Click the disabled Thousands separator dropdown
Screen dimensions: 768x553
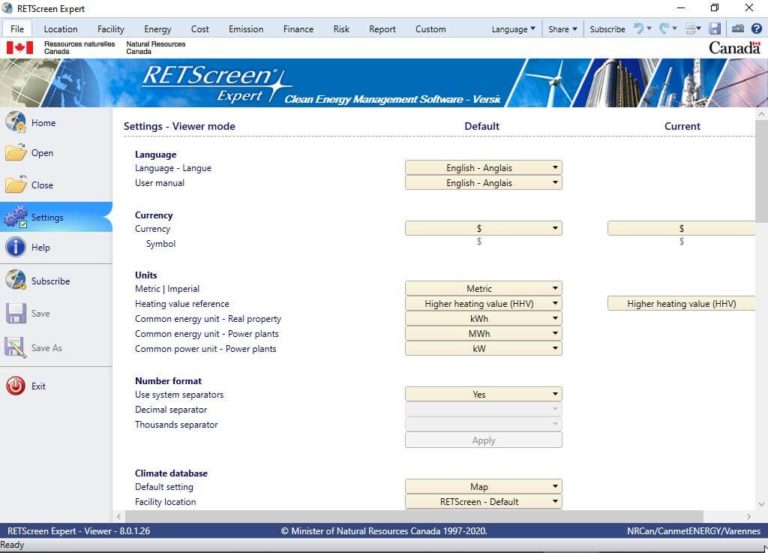(483, 424)
